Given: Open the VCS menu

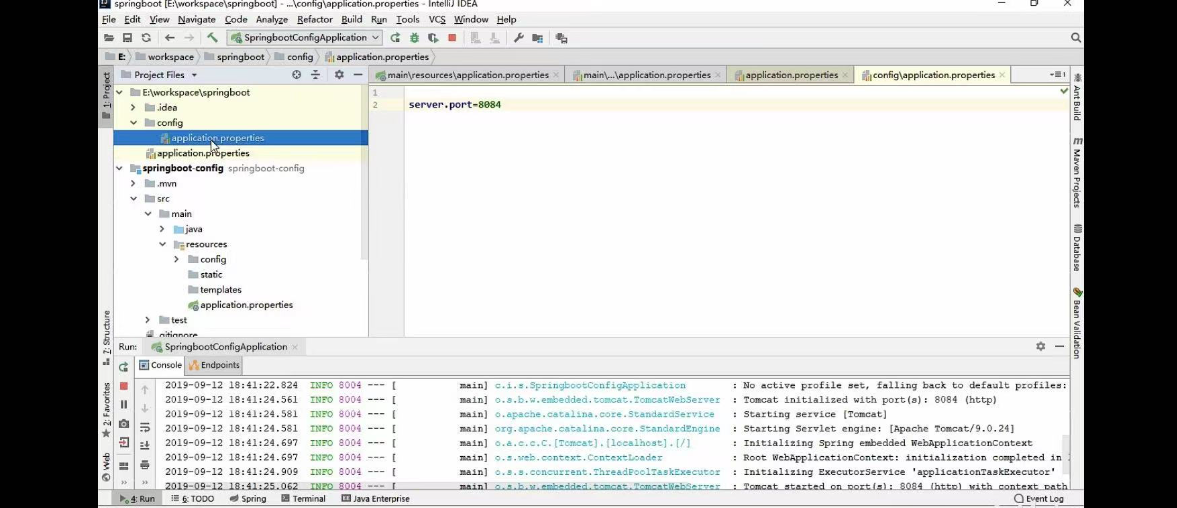Looking at the screenshot, I should pyautogui.click(x=437, y=20).
